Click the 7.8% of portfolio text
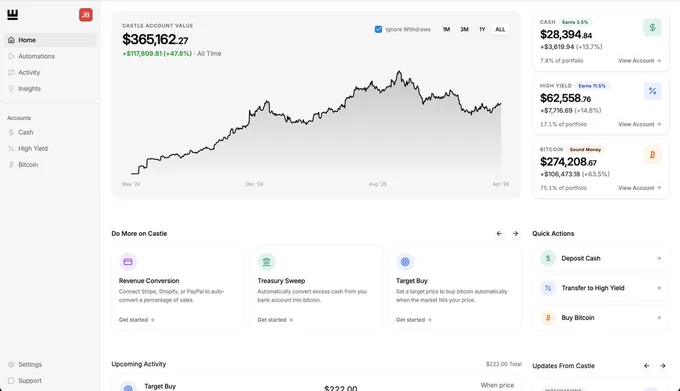This screenshot has height=391, width=680. (562, 61)
